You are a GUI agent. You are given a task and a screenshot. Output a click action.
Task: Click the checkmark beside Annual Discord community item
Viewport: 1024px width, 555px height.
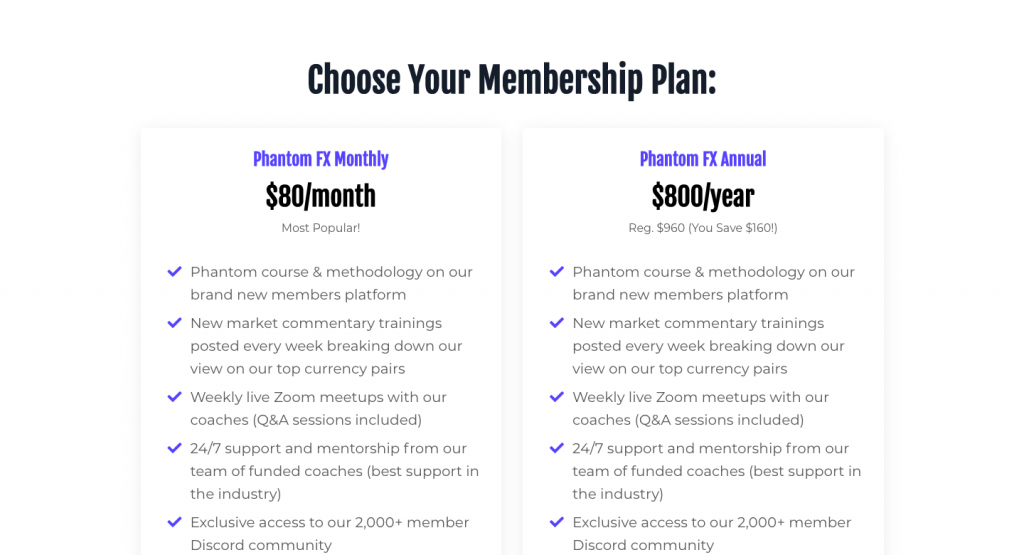coord(556,522)
